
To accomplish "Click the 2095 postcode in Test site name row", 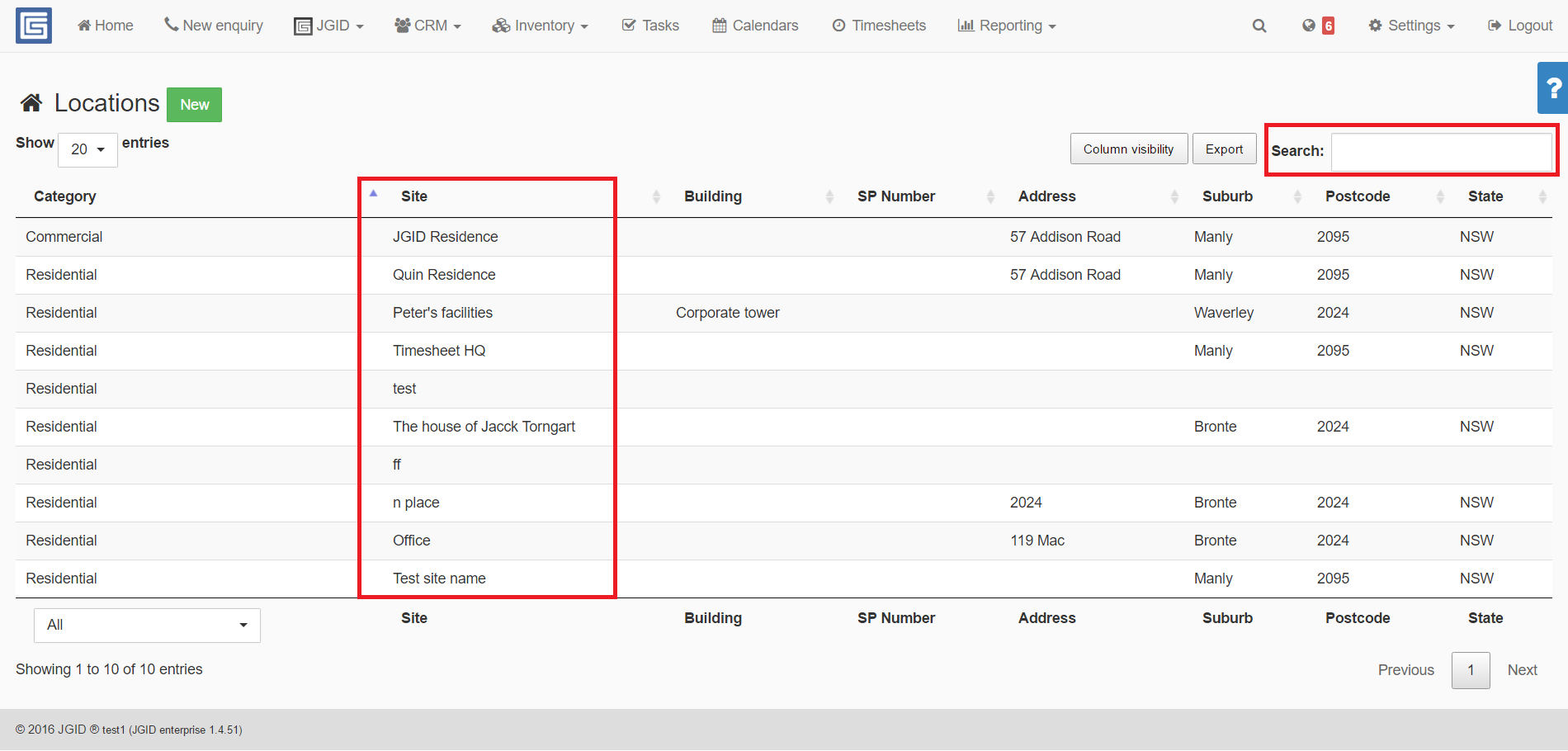I will coord(1333,579).
